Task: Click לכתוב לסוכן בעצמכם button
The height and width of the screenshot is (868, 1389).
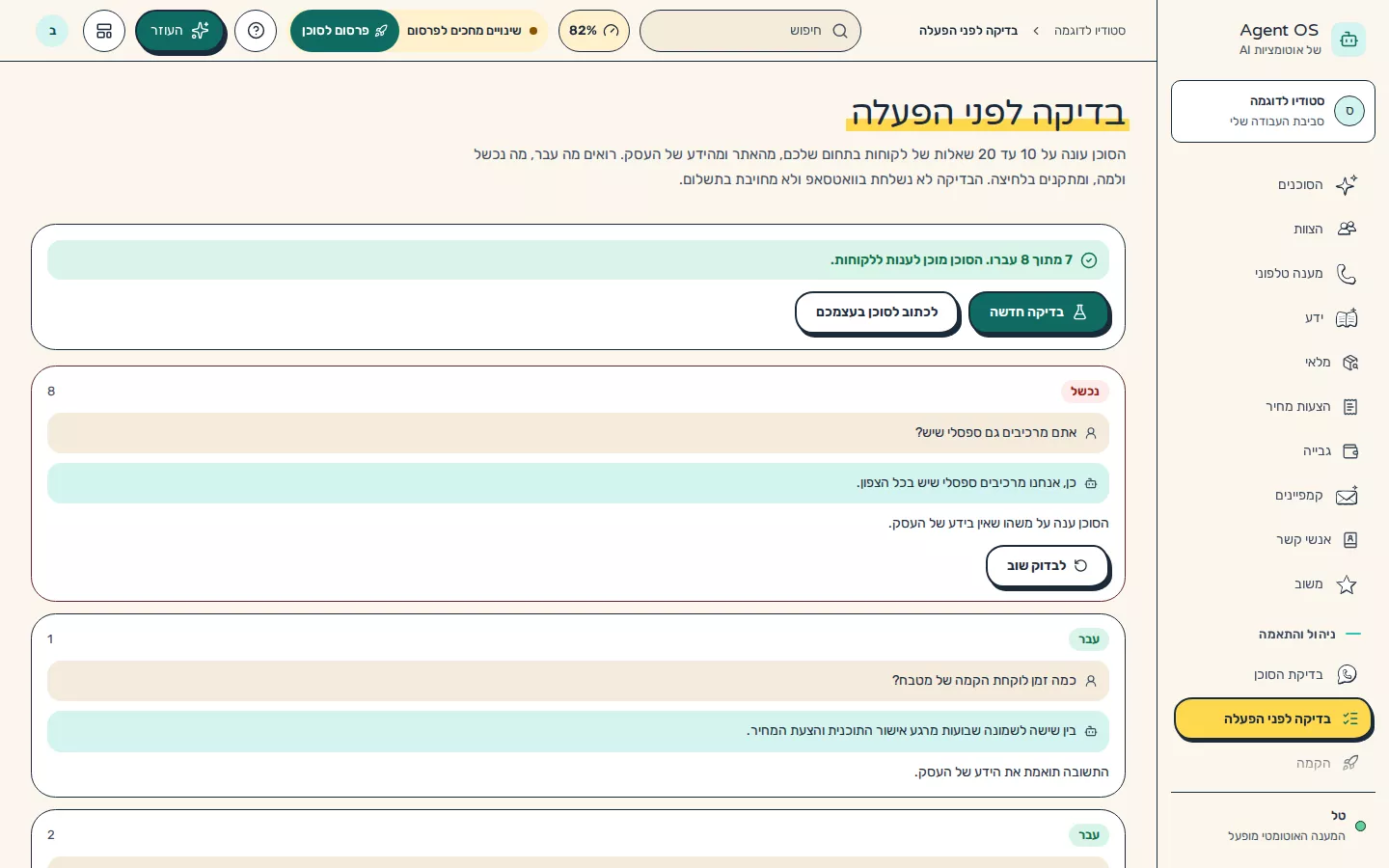Action: [877, 312]
